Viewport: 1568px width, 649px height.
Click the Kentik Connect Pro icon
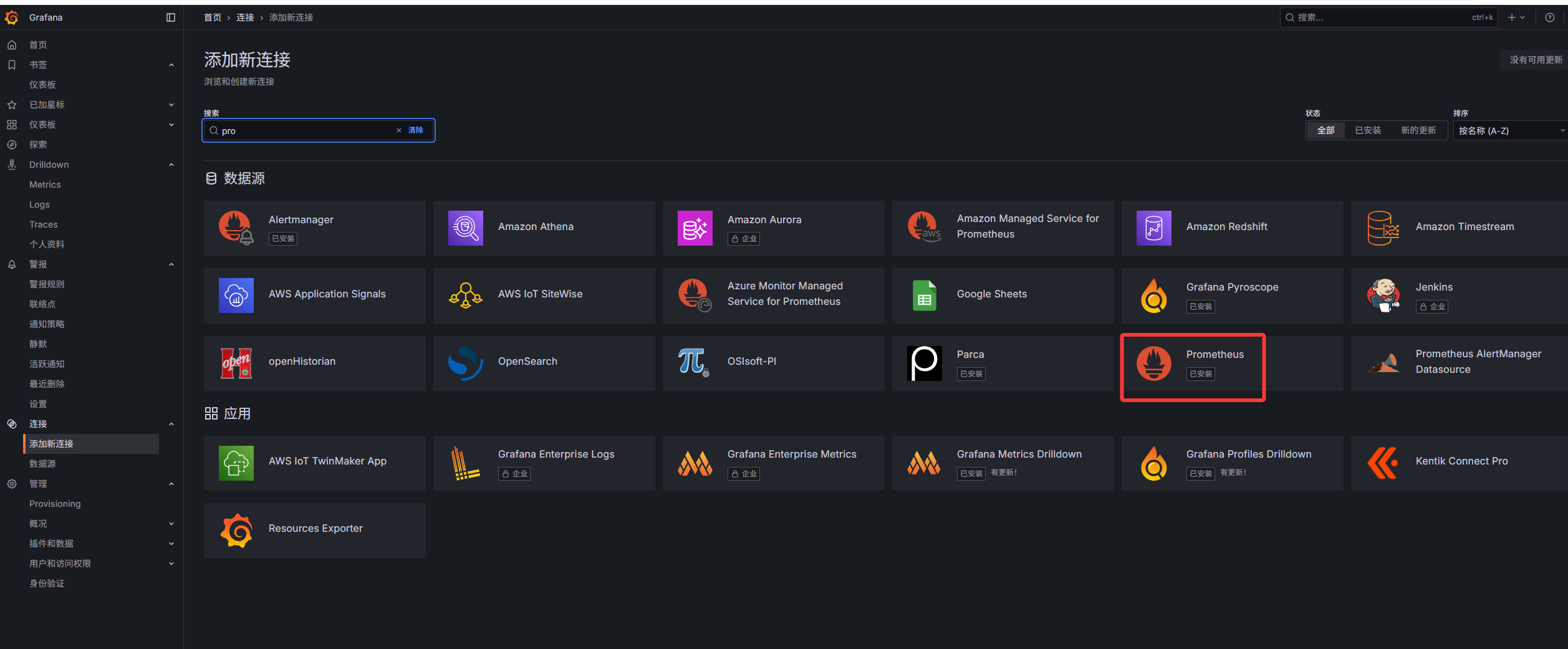pyautogui.click(x=1383, y=463)
